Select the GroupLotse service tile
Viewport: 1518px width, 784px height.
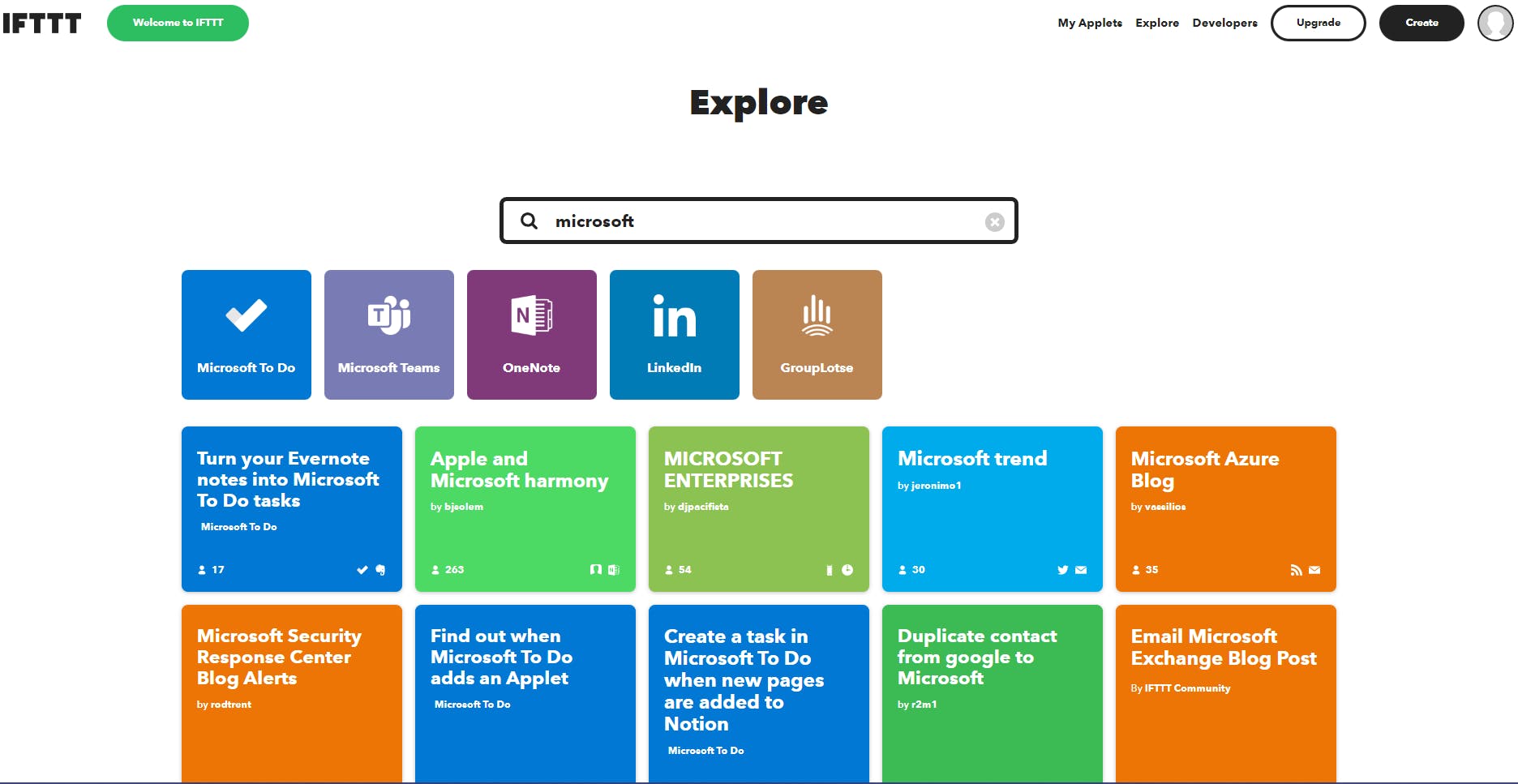(x=817, y=335)
